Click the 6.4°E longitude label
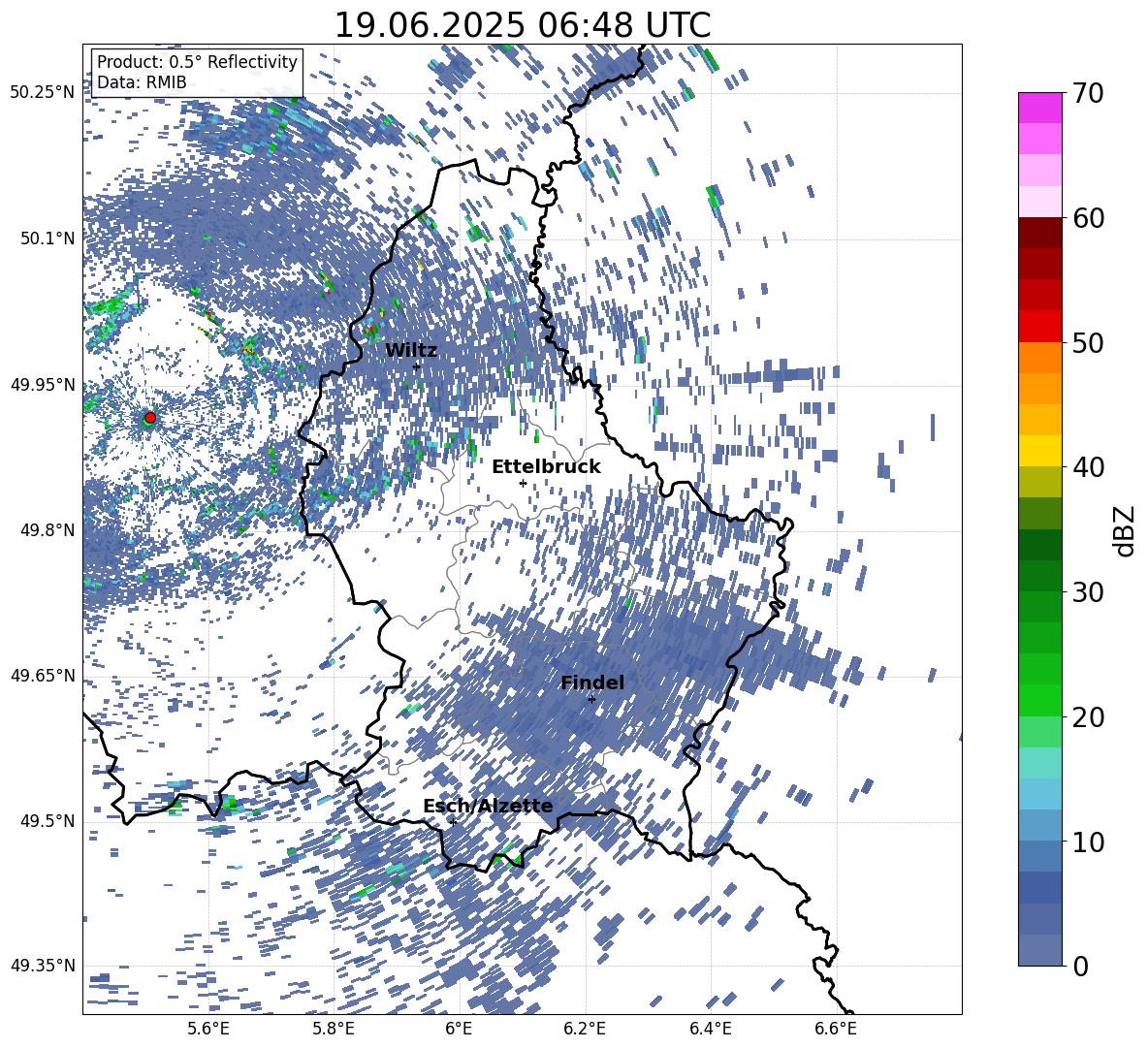 click(710, 1029)
